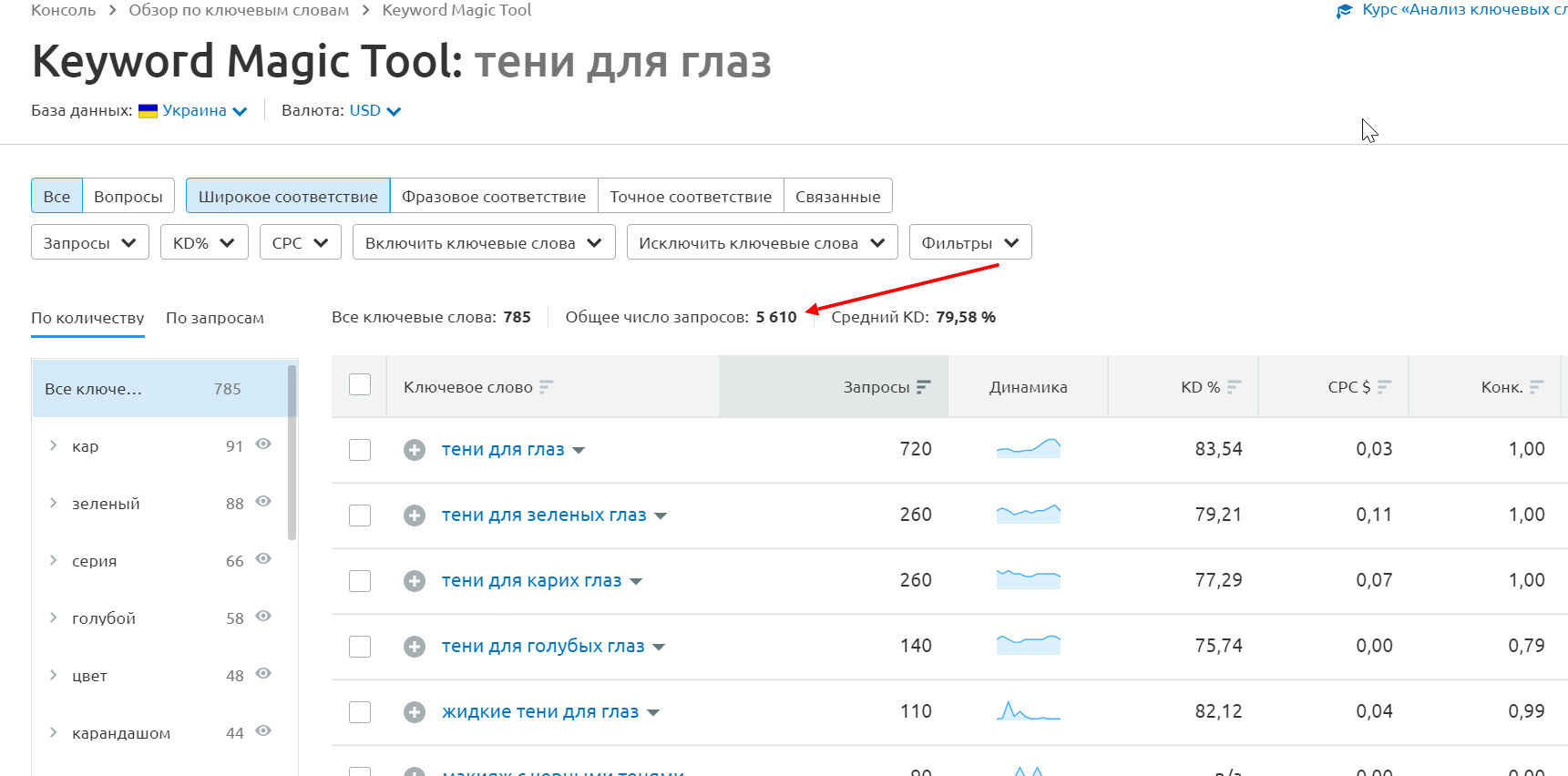This screenshot has height=776, width=1568.
Task: View trend sparkline for 'жидкие тени для глаз'
Action: point(1029,710)
